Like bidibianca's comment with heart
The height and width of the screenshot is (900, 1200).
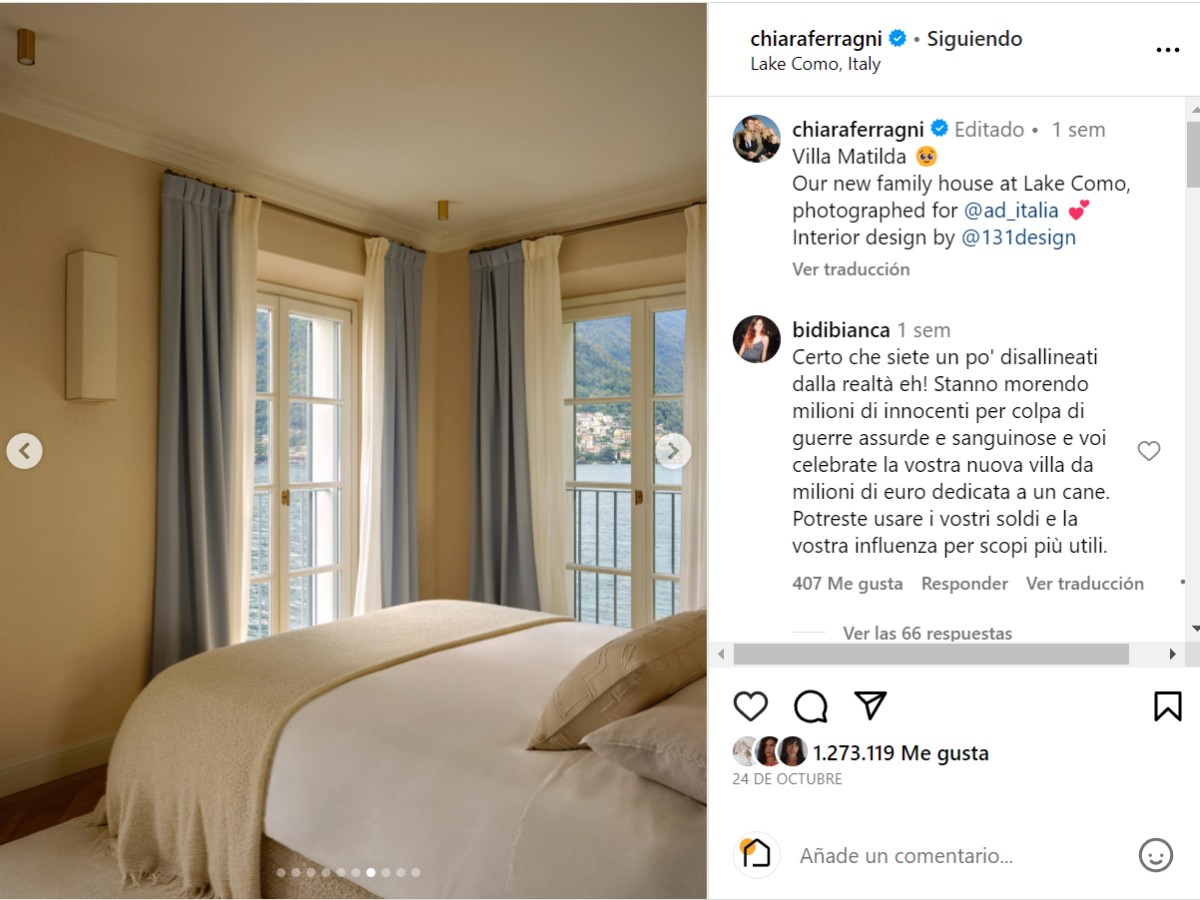coord(1149,451)
